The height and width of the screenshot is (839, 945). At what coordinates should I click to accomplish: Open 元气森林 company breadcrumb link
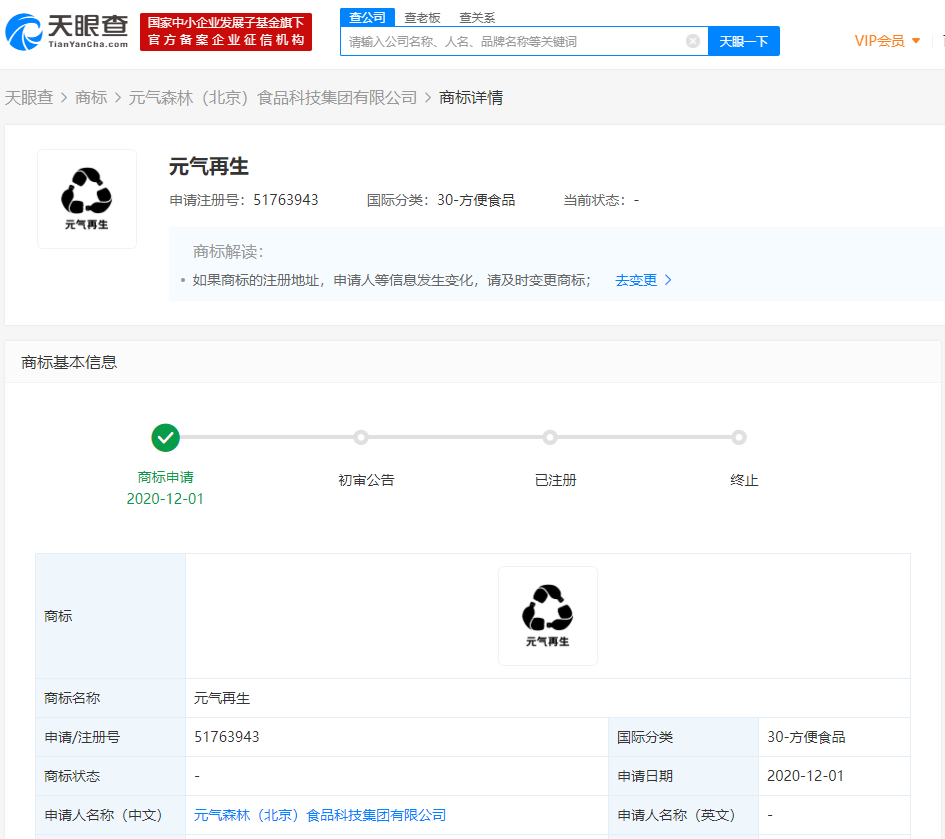tap(272, 98)
